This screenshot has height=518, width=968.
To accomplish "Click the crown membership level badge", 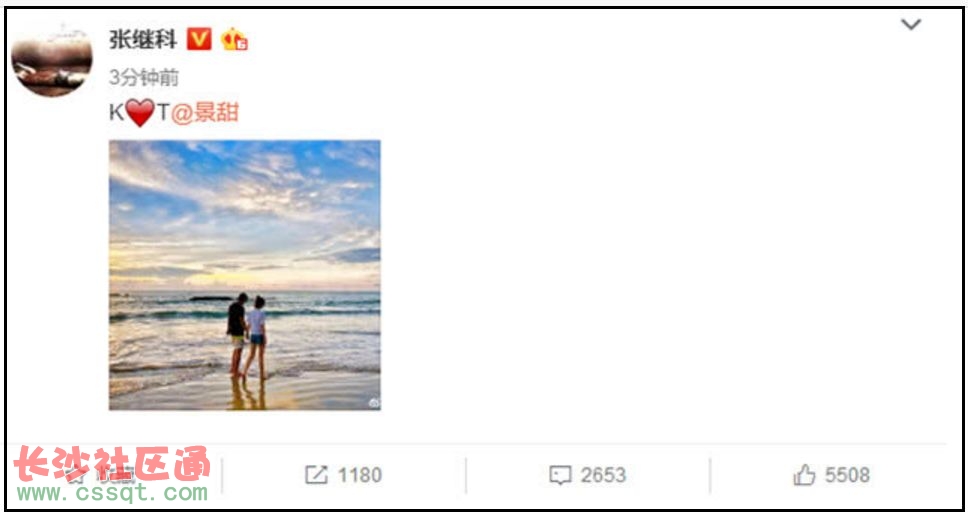I will (235, 40).
